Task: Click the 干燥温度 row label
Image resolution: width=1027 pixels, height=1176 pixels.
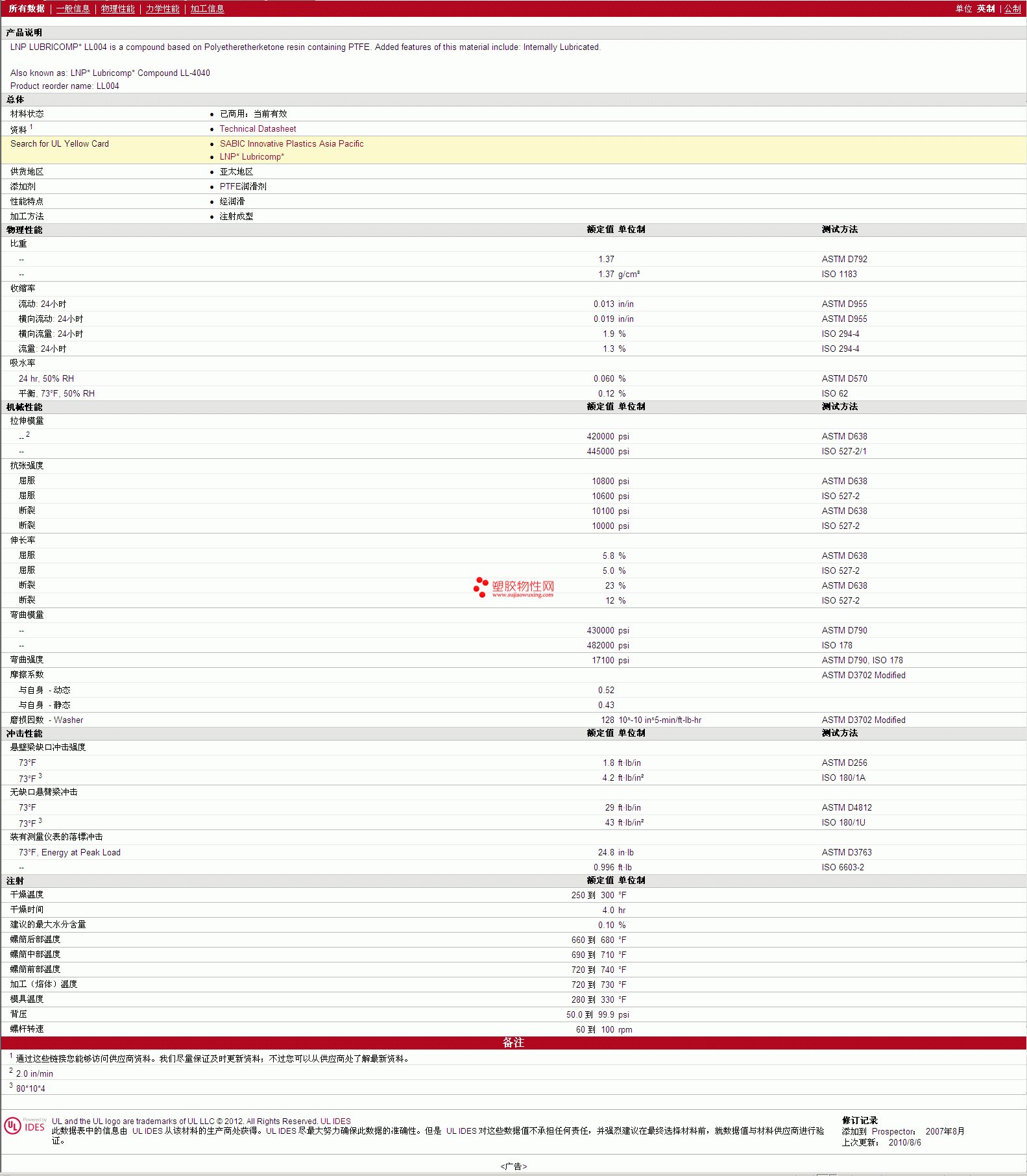Action: pos(27,895)
